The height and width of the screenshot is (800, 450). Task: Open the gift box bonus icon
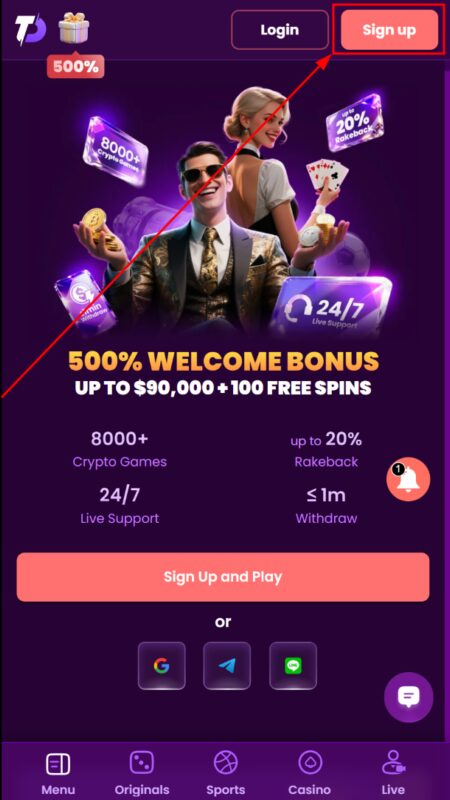coord(74,29)
